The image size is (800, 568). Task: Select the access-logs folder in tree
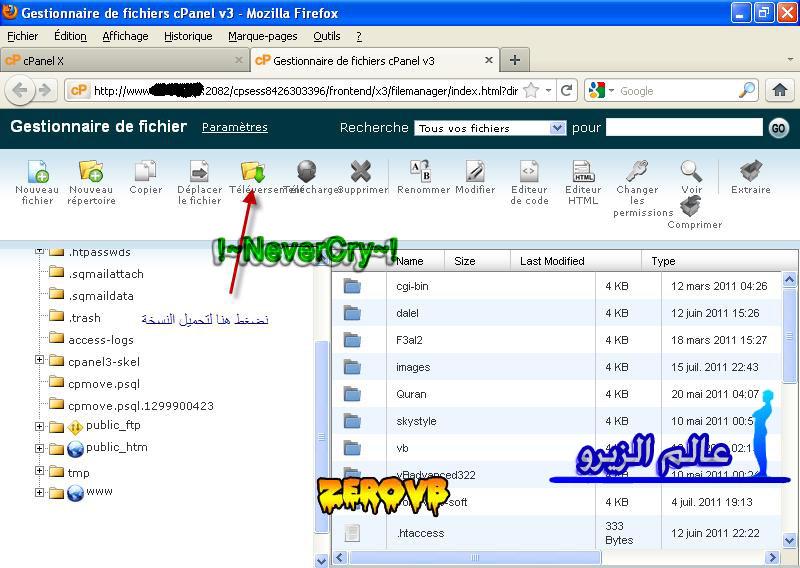101,340
